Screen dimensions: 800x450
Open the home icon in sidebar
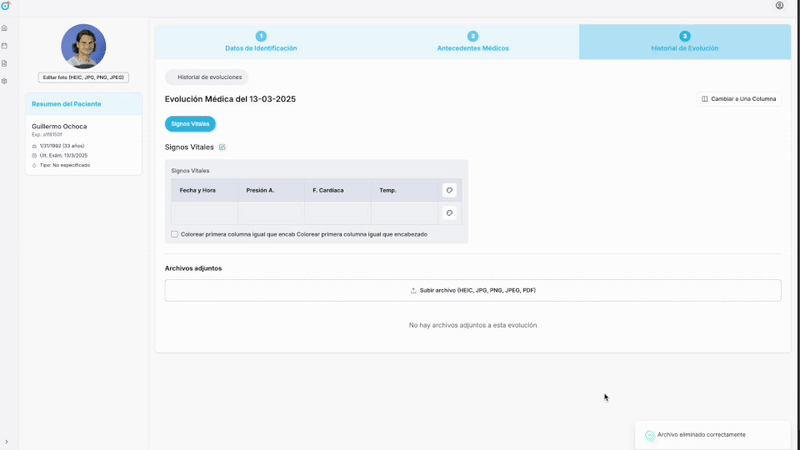5,28
